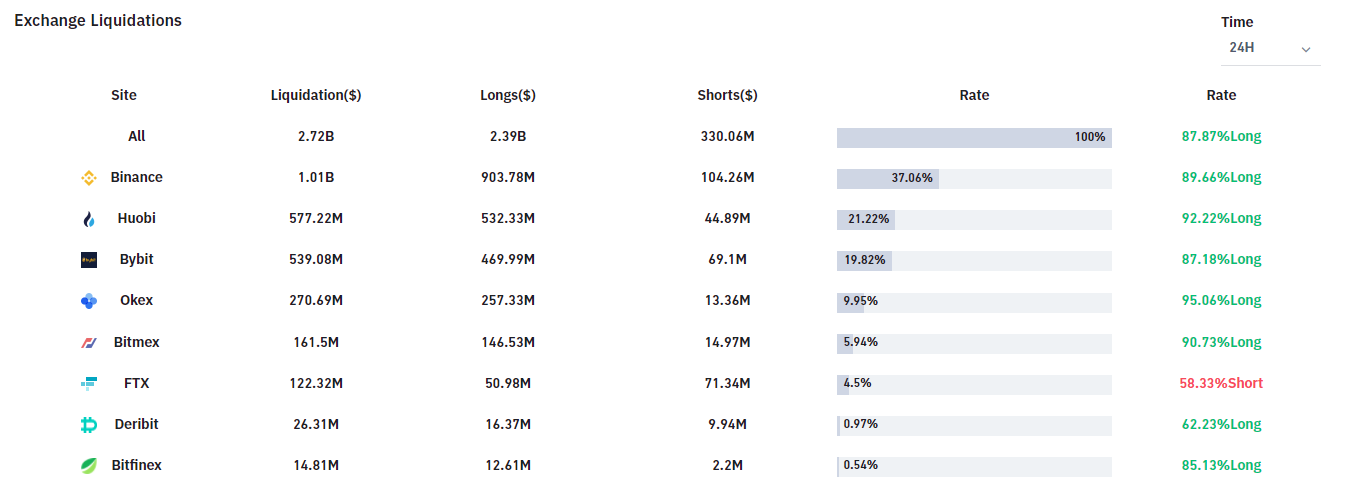Click the Time dropdown chevron arrow

coord(1305,49)
